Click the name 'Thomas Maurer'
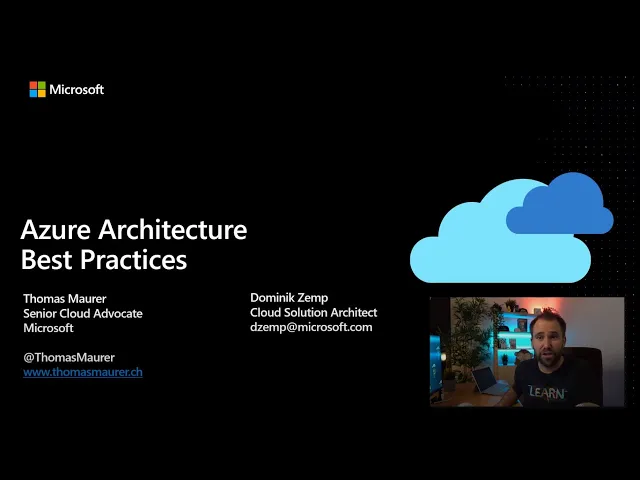Screen dimensions: 640x480 (x=65, y=299)
